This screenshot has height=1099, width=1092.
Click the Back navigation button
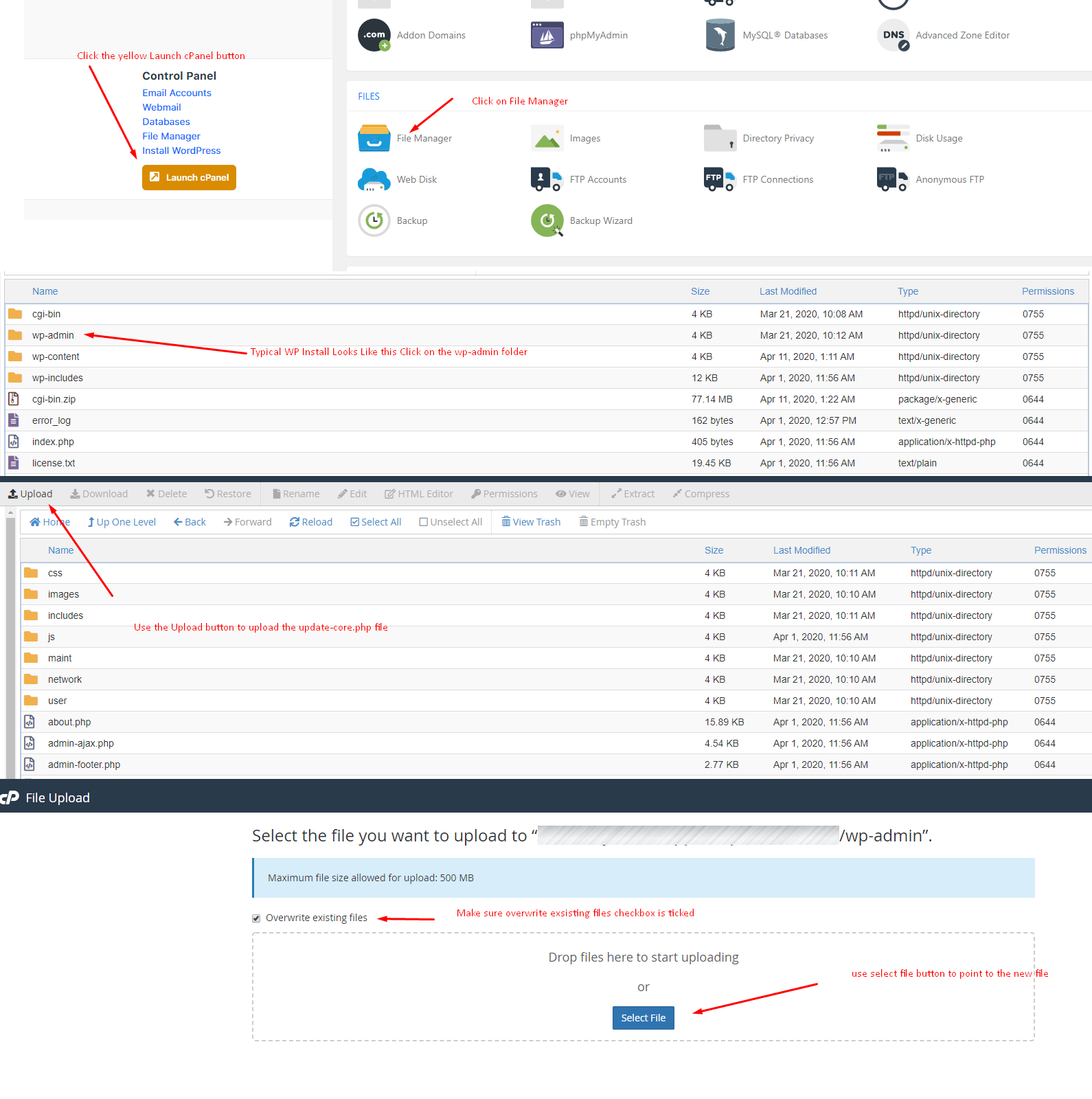[x=190, y=522]
